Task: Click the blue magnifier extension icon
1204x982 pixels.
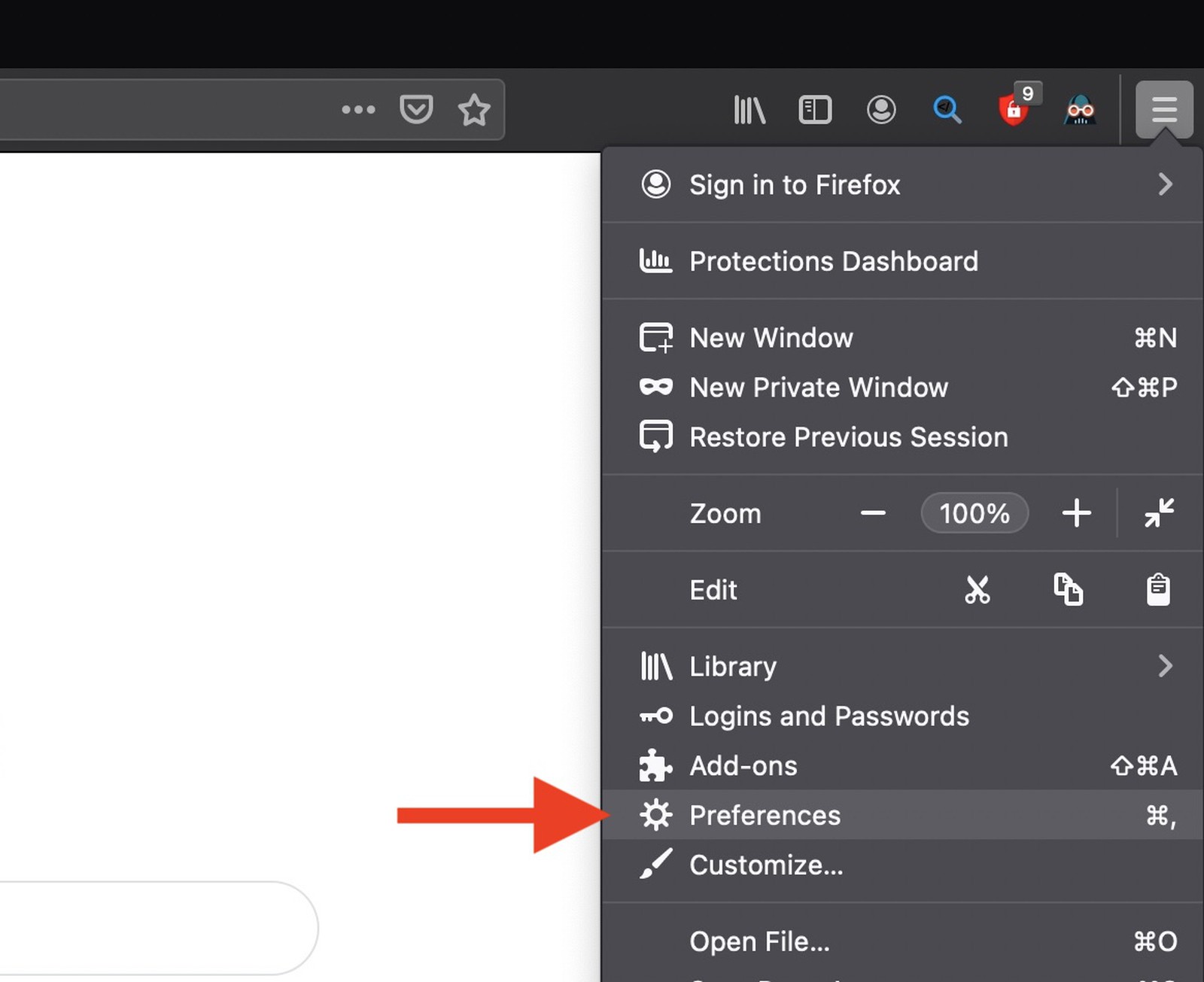Action: tap(947, 110)
